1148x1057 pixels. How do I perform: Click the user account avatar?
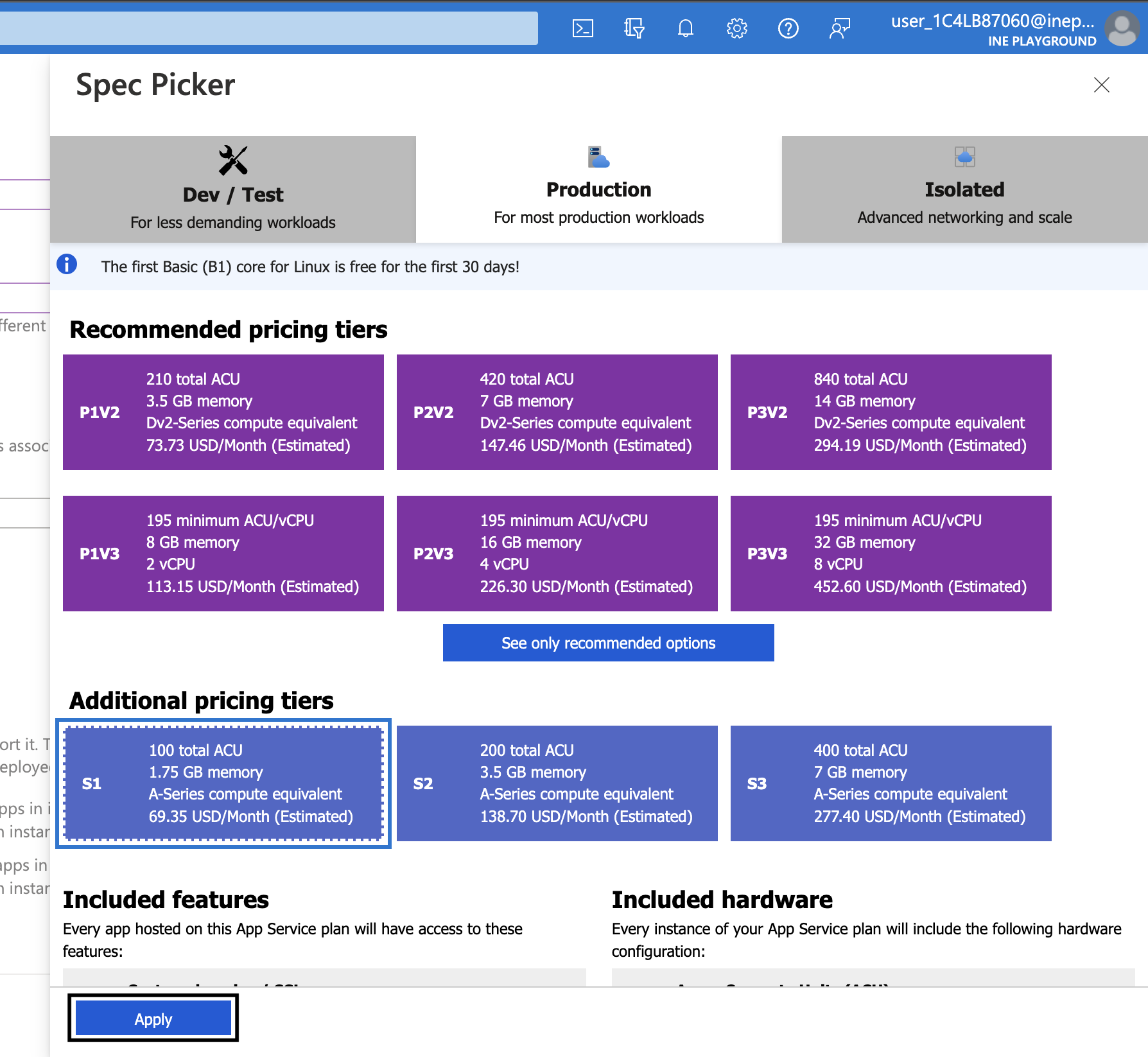[x=1122, y=29]
